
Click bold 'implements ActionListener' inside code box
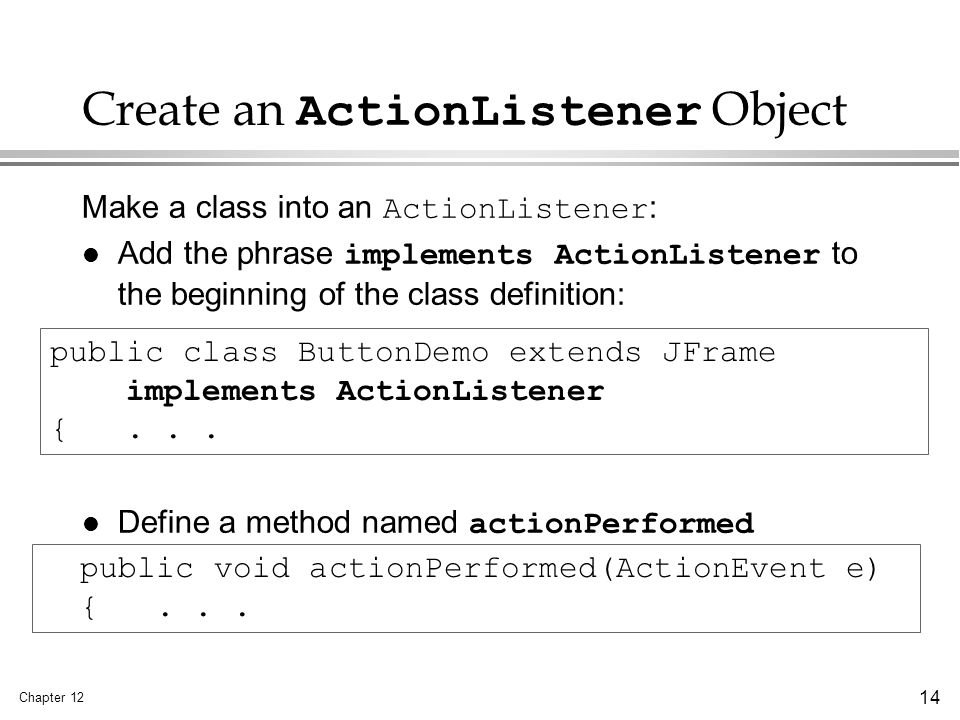point(366,391)
